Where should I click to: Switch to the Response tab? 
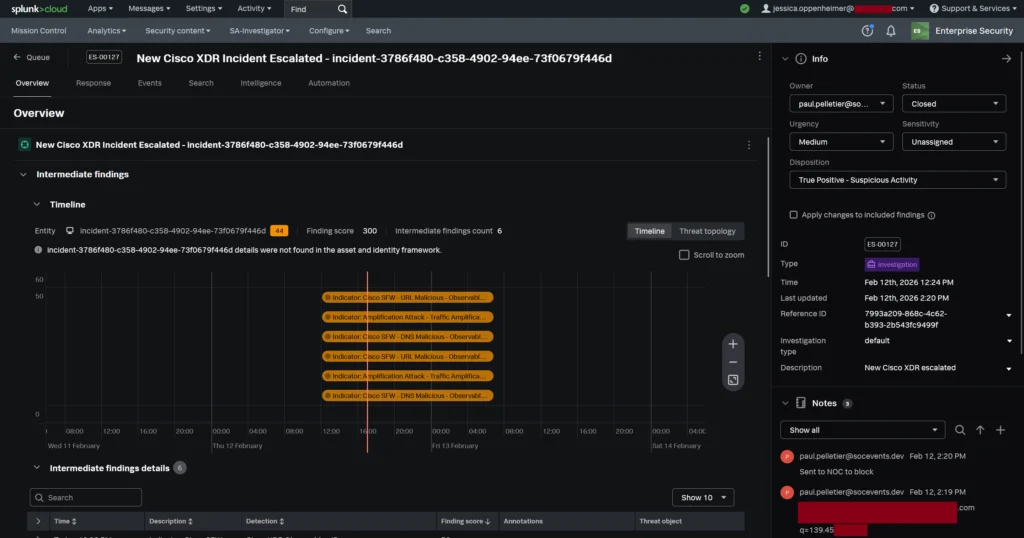(x=93, y=83)
